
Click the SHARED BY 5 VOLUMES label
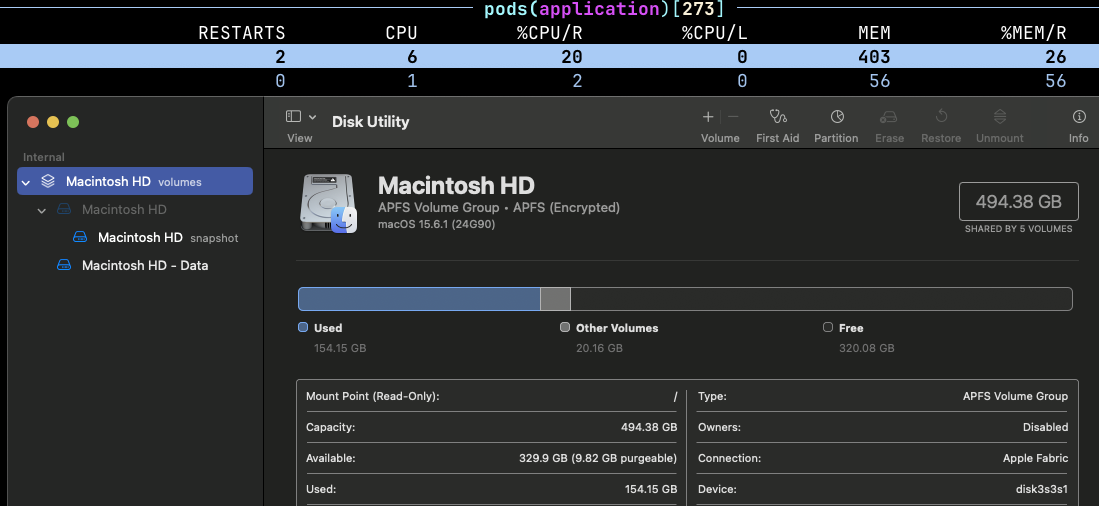point(1018,228)
